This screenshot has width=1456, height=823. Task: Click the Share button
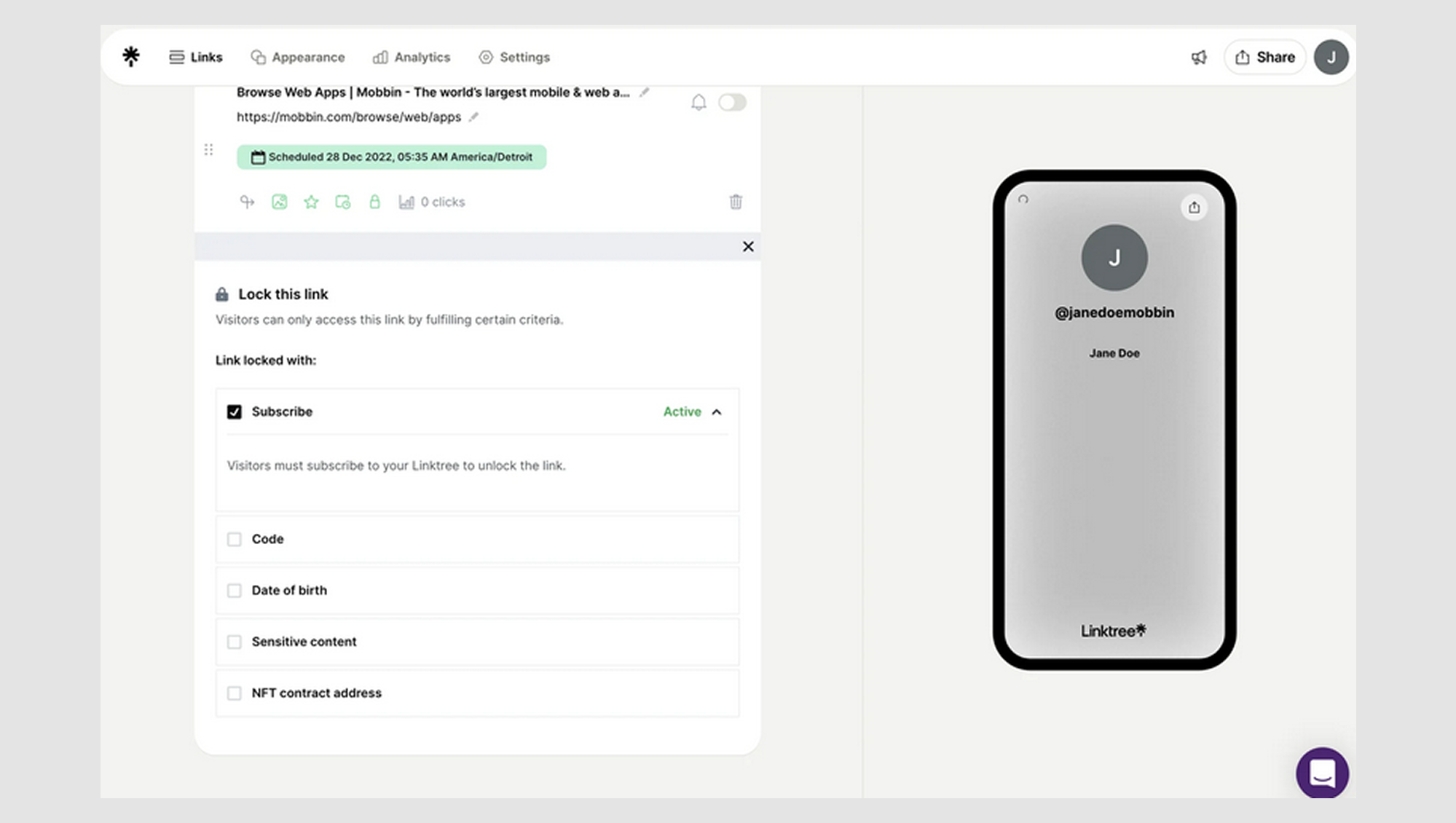1265,57
